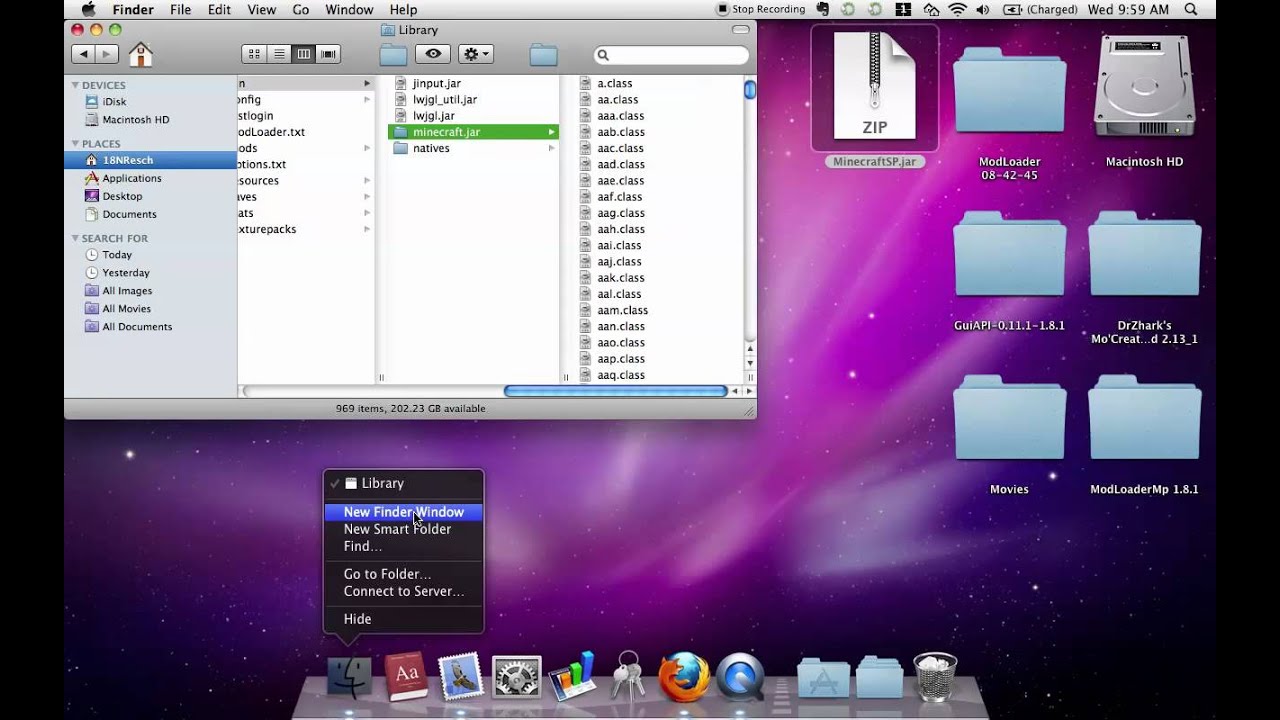Click the Home icon in Finder toolbar

pos(141,54)
